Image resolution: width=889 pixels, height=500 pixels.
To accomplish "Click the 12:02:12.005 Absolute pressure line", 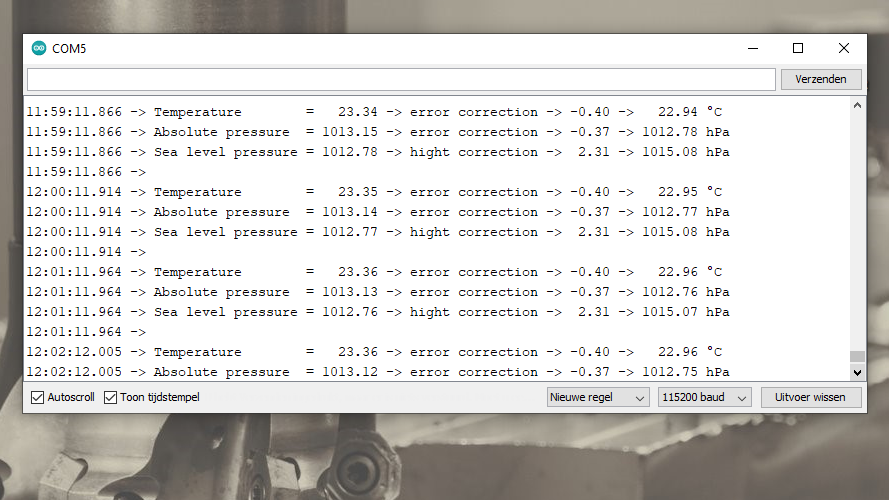I will [x=375, y=372].
